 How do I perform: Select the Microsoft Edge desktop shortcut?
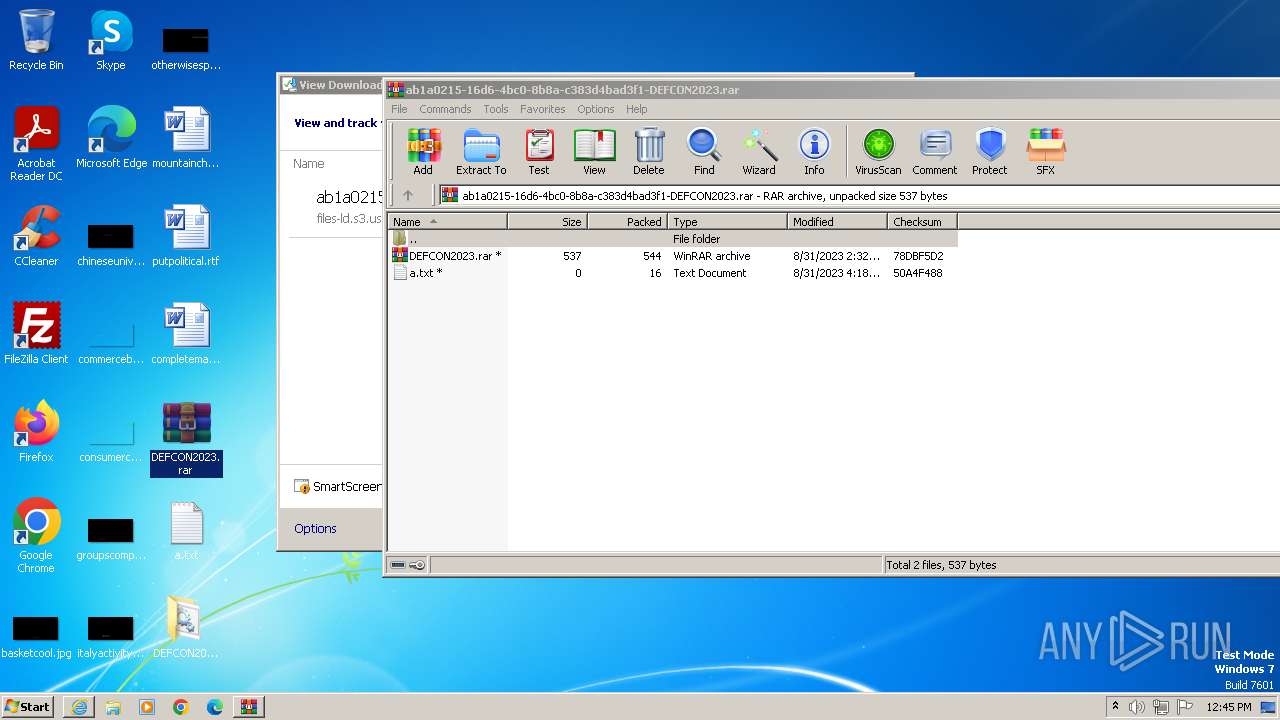[111, 138]
